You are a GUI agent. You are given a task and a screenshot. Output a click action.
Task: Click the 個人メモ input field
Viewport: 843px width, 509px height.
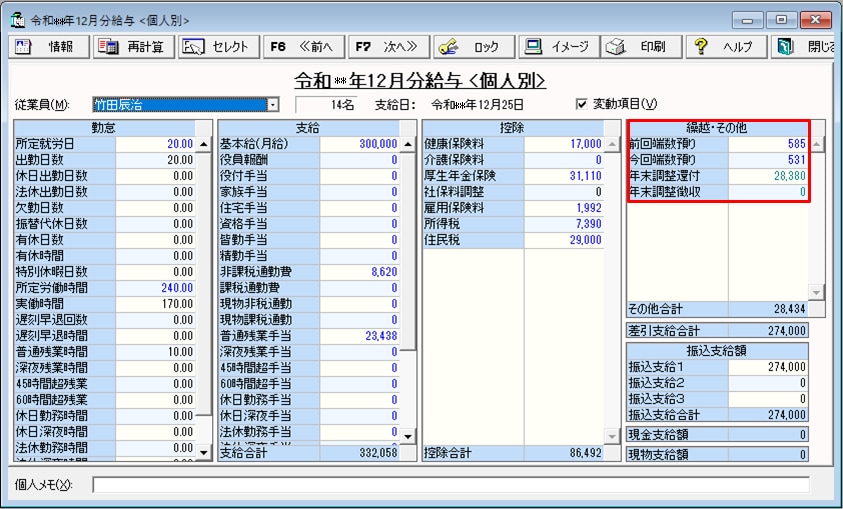[450, 485]
